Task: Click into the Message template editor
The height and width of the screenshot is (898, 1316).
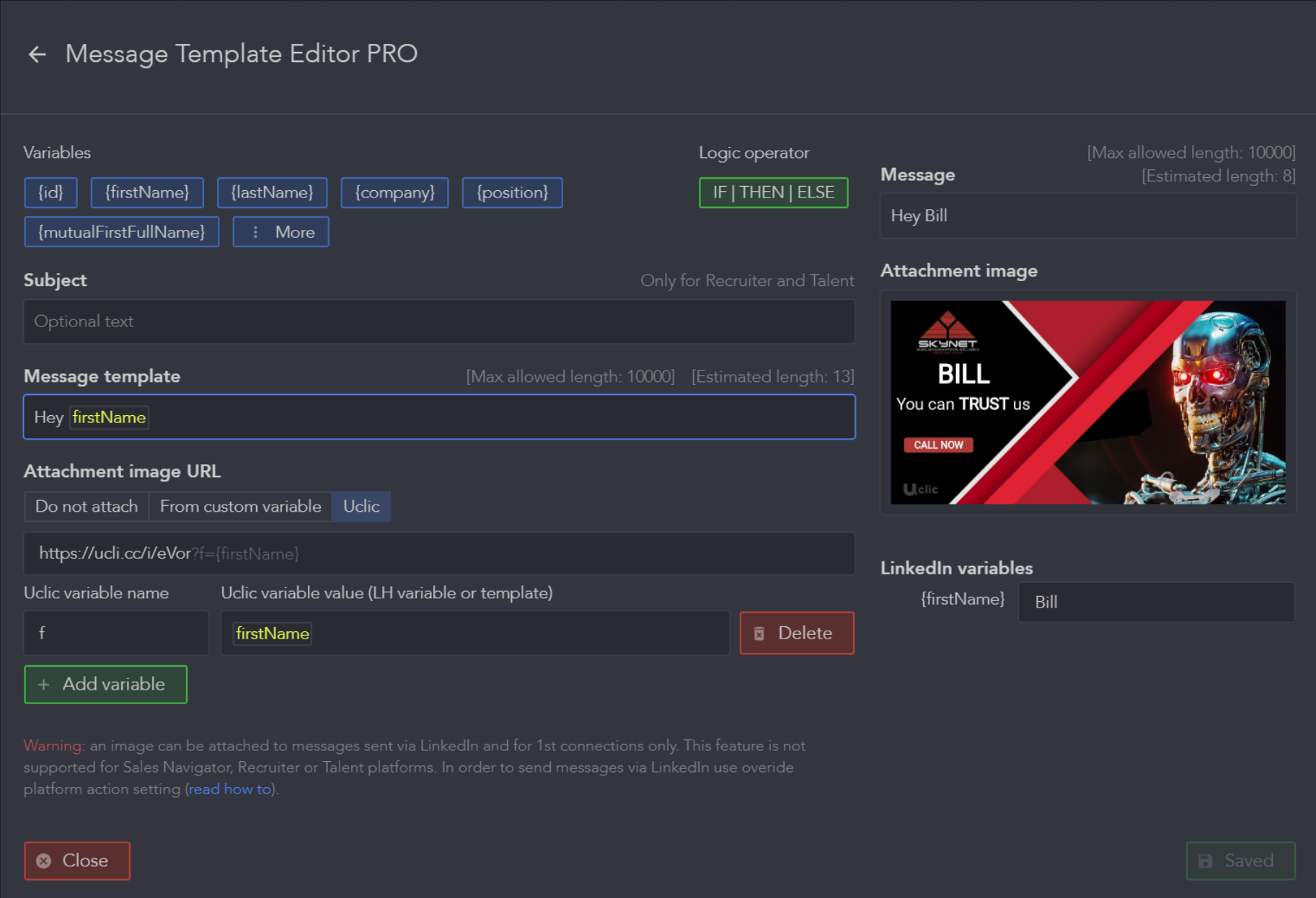Action: click(439, 417)
